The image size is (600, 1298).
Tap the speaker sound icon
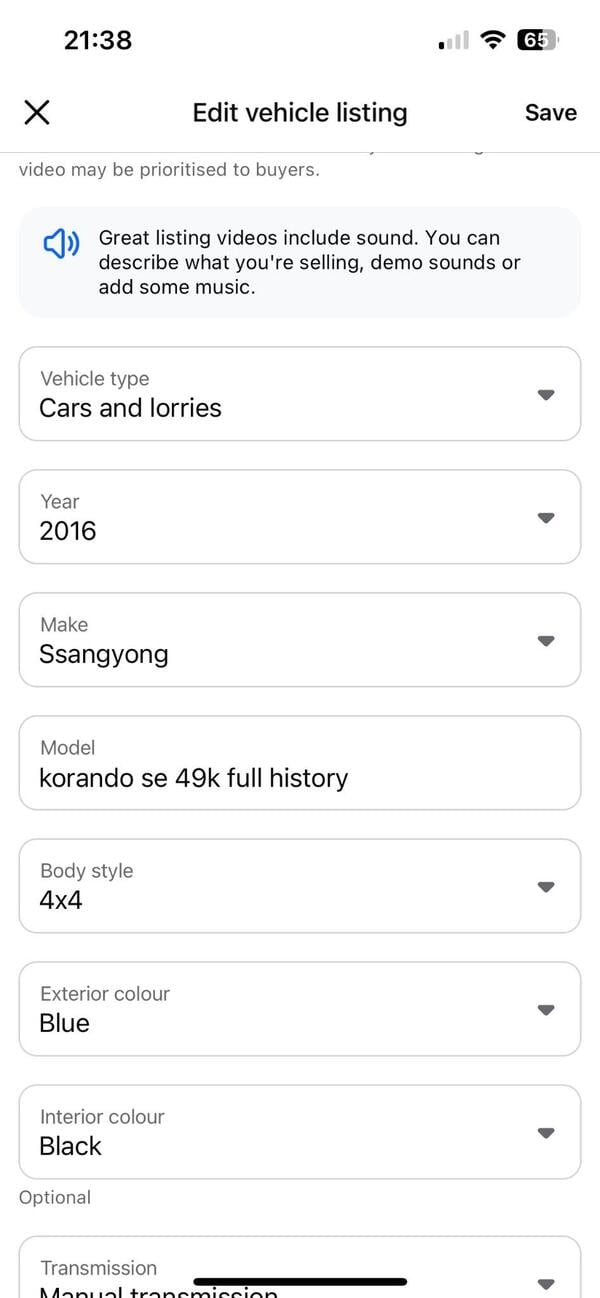coord(61,243)
